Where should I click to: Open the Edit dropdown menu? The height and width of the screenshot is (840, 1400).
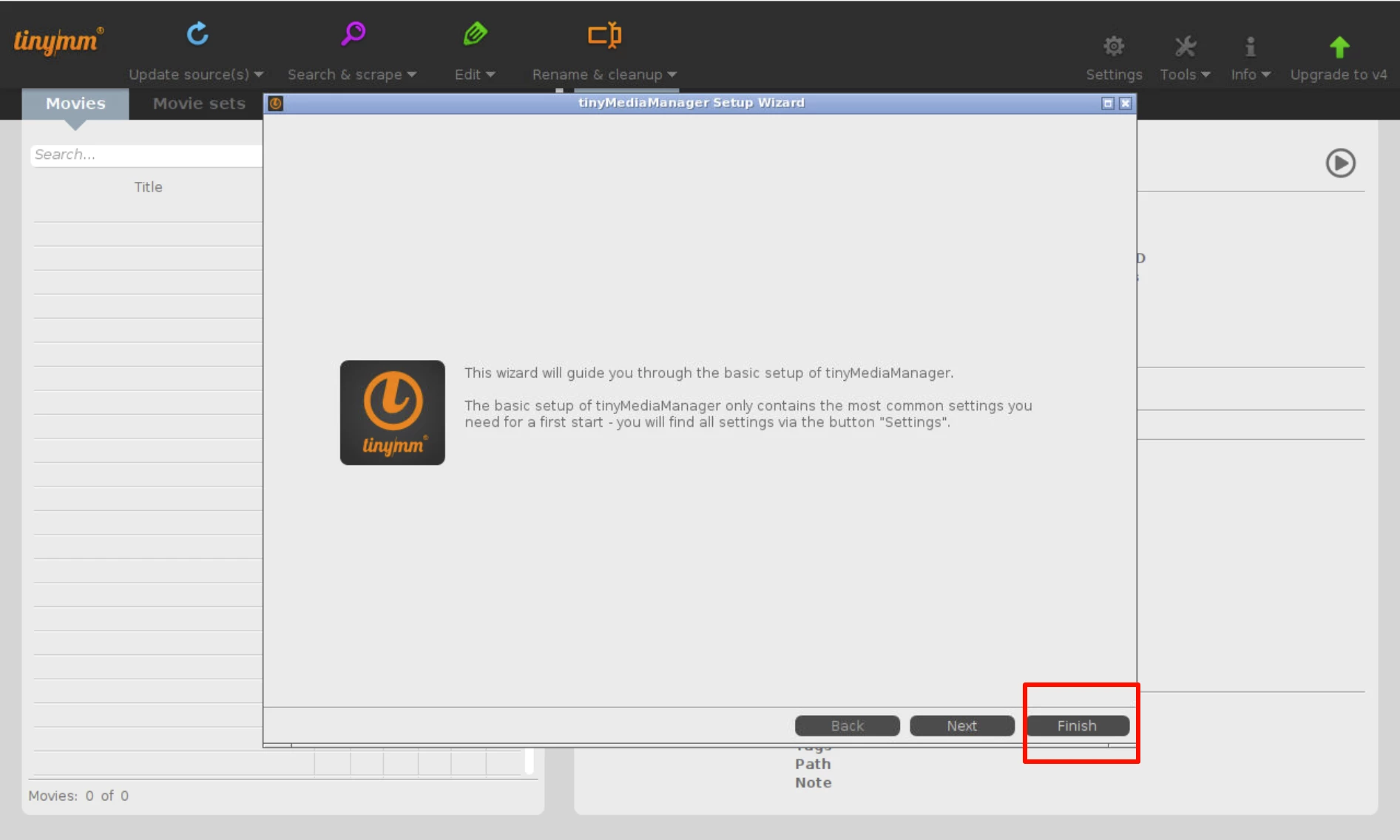point(475,75)
